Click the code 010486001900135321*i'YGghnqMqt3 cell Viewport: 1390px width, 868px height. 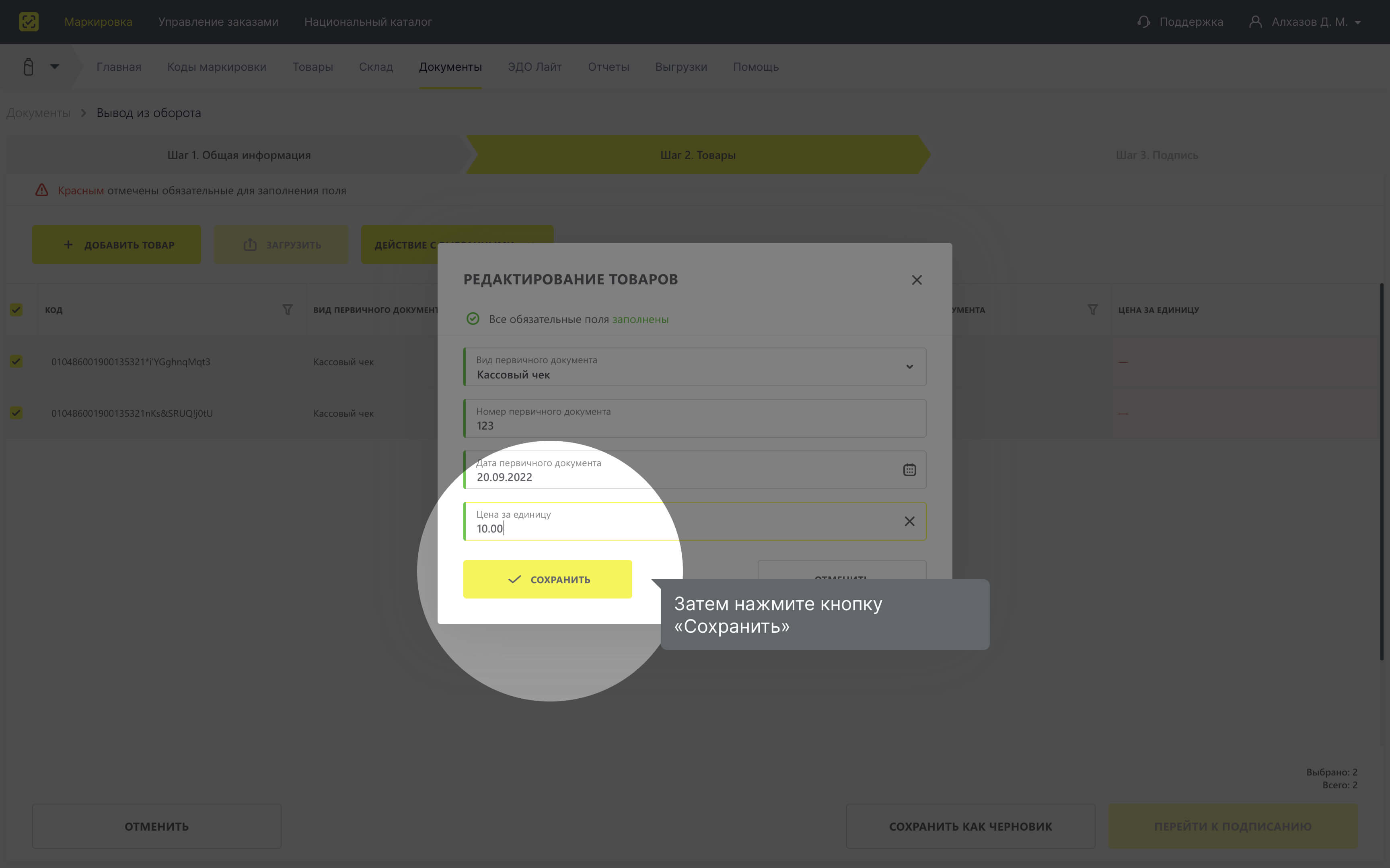pyautogui.click(x=131, y=362)
